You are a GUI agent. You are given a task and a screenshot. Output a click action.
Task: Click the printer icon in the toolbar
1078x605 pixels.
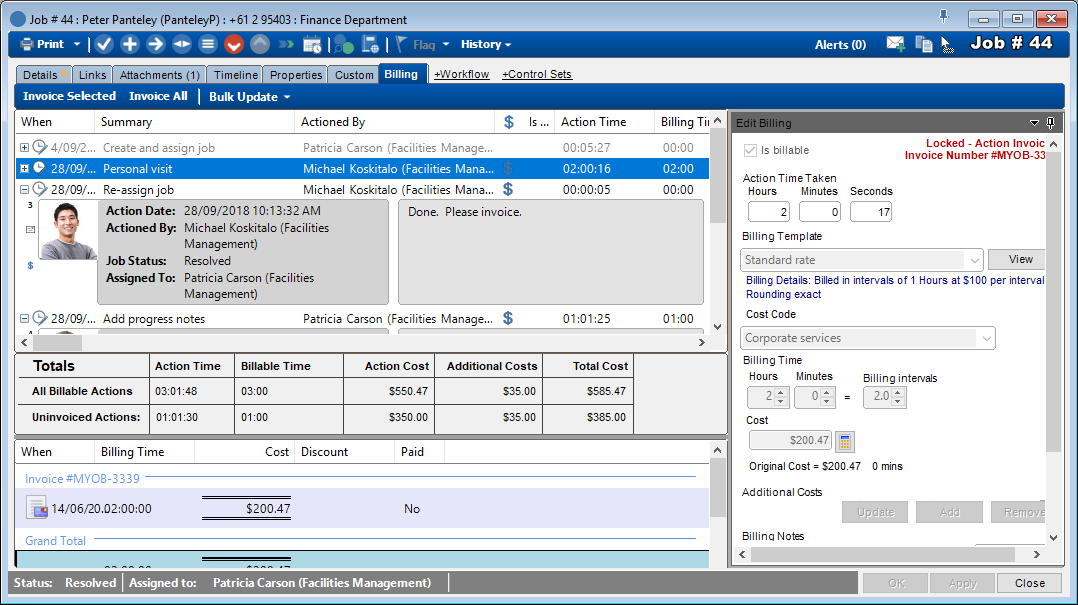[27, 45]
